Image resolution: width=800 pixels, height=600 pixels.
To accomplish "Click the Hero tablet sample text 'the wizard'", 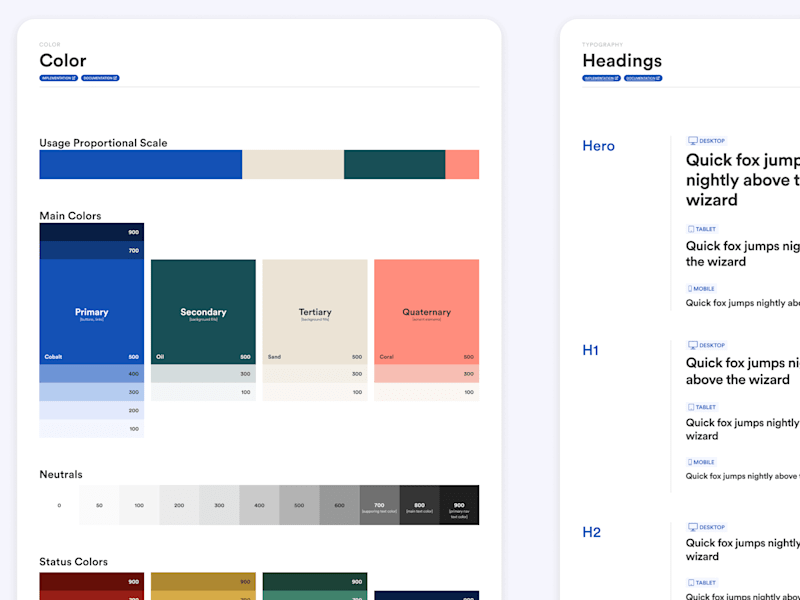I will click(x=716, y=262).
